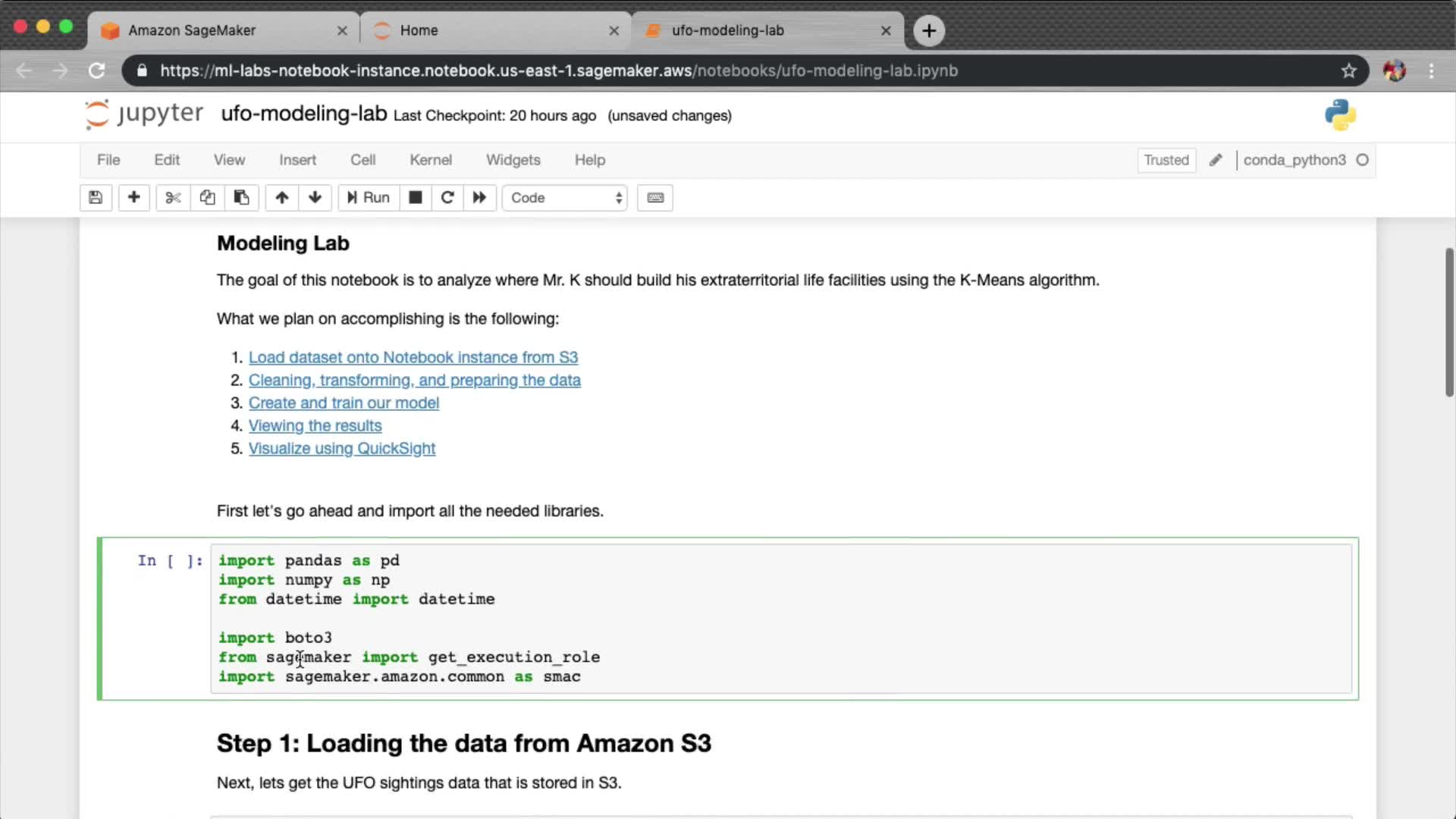
Task: Move selected cell up arrow
Action: (281, 198)
